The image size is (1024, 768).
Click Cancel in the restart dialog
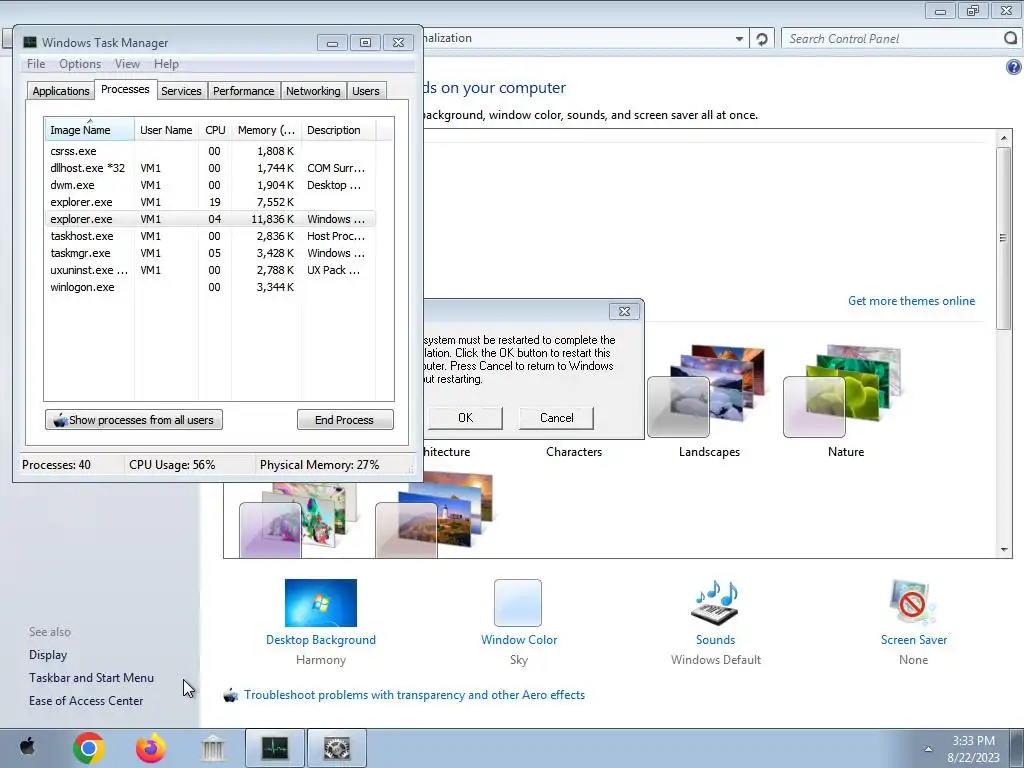(556, 418)
